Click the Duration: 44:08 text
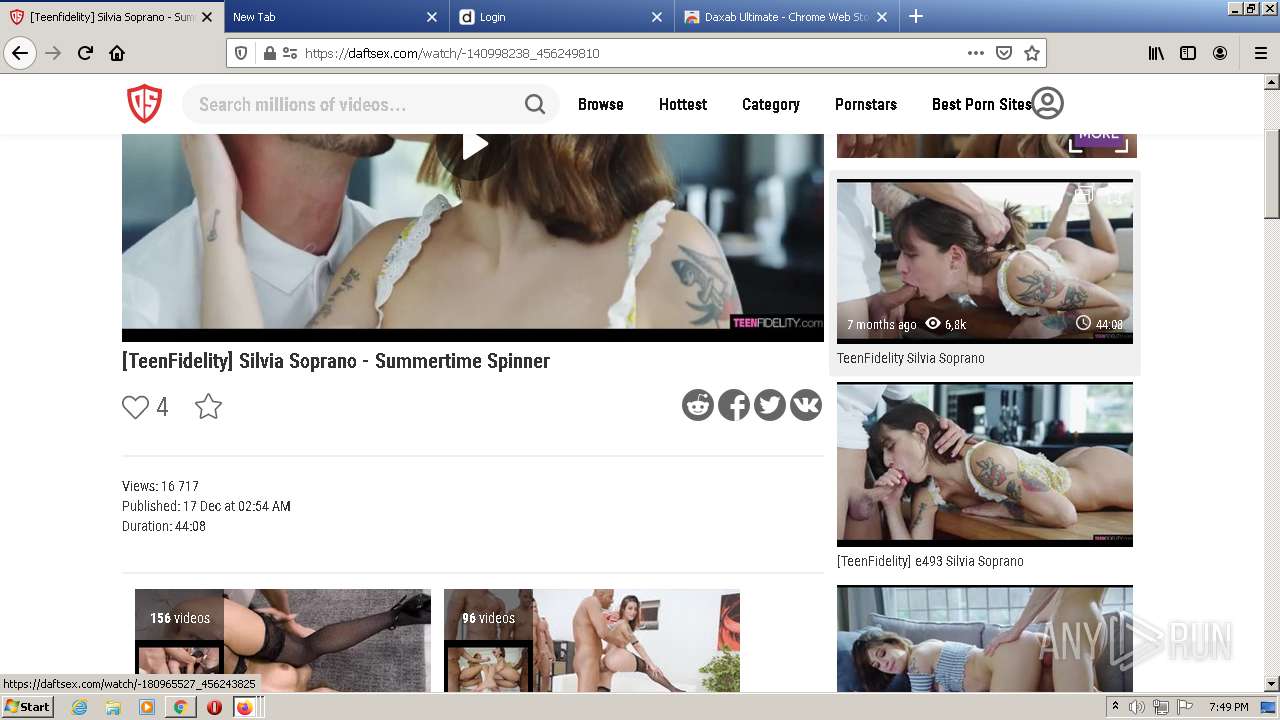The height and width of the screenshot is (720, 1280). pyautogui.click(x=164, y=526)
